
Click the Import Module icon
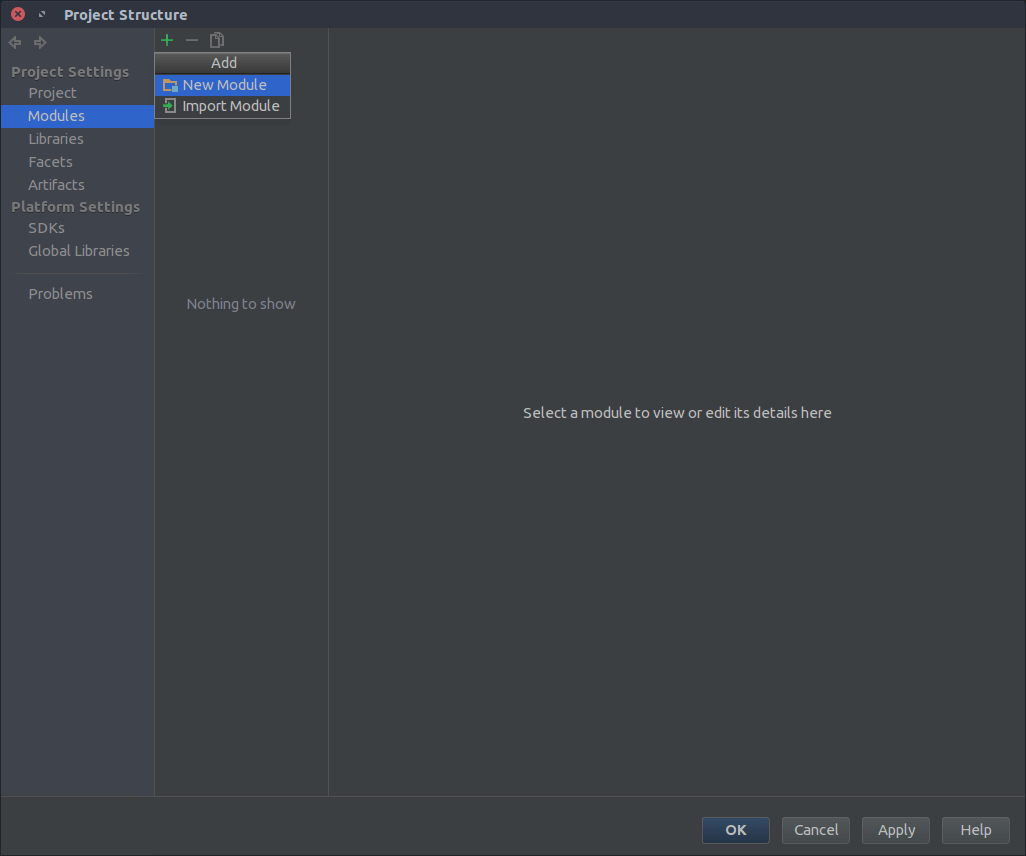(170, 106)
